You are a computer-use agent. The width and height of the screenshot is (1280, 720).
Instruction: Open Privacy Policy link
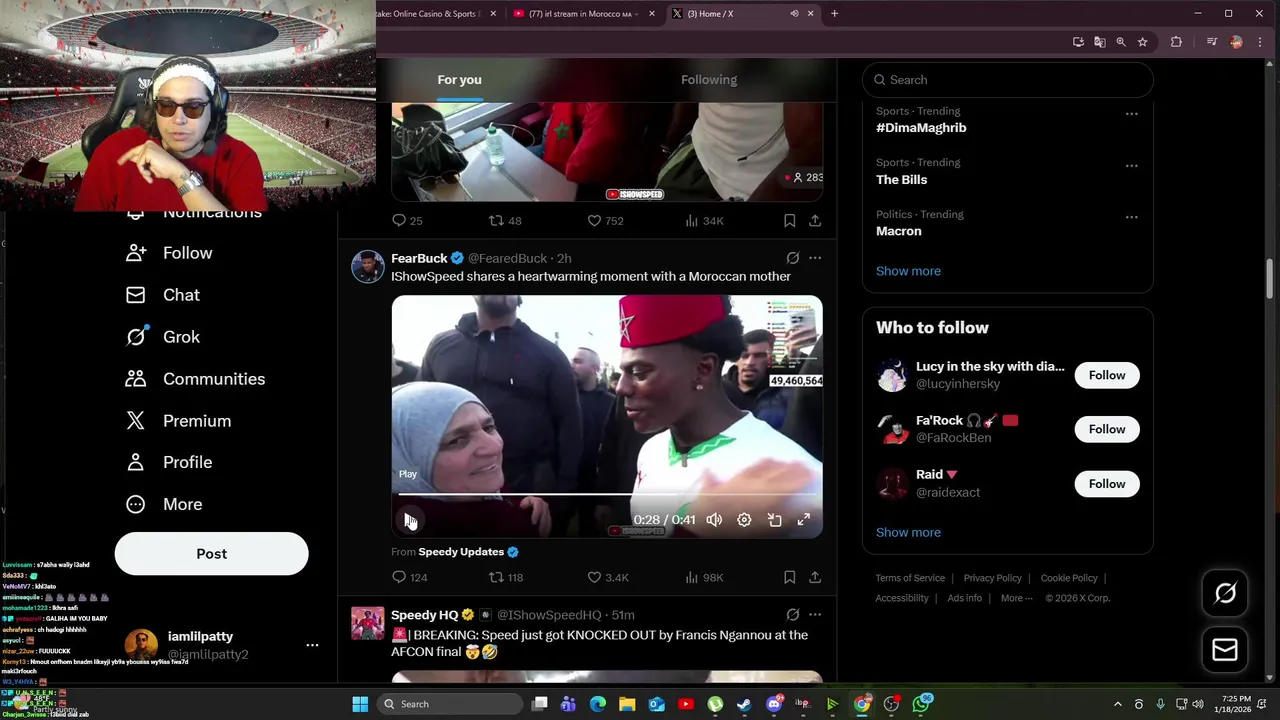tap(992, 578)
